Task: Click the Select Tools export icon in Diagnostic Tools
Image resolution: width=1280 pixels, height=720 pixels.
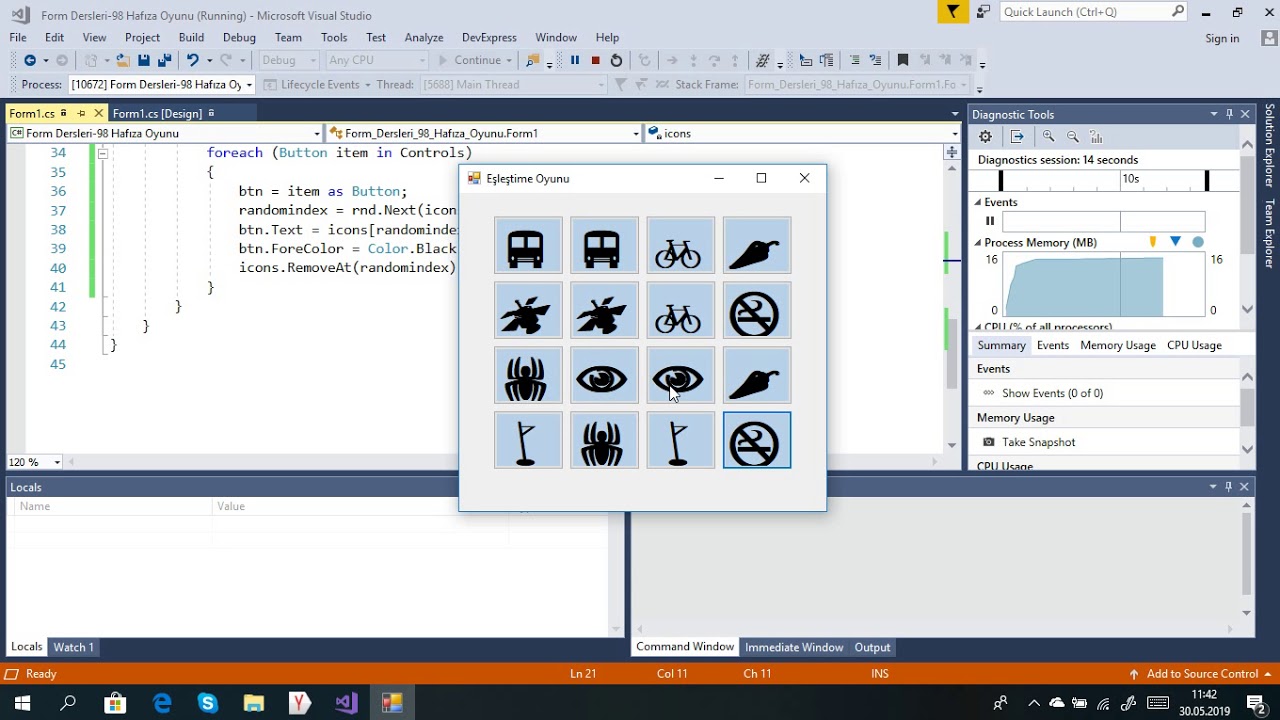Action: (1017, 136)
